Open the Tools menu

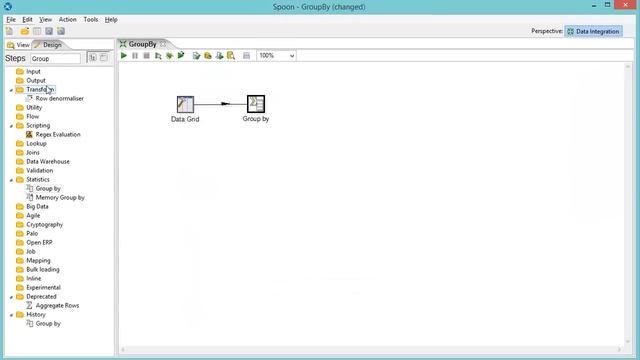coord(91,20)
